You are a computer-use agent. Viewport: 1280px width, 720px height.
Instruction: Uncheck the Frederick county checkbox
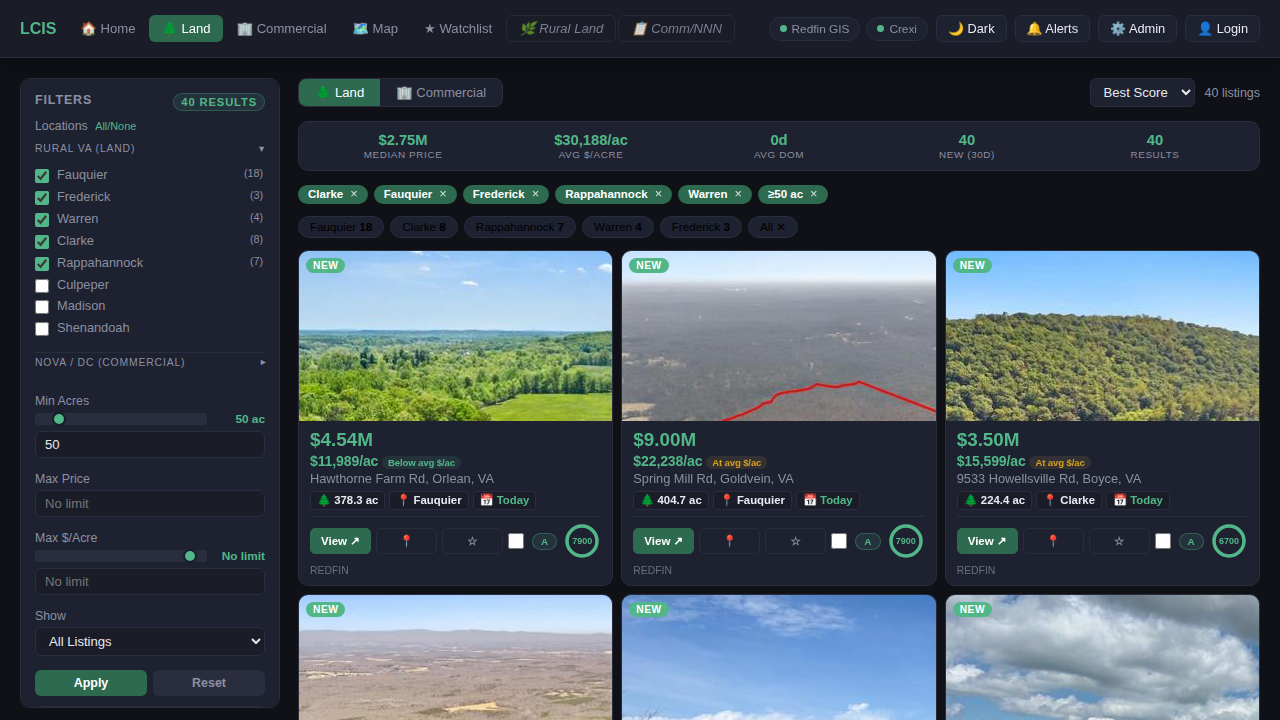[42, 198]
